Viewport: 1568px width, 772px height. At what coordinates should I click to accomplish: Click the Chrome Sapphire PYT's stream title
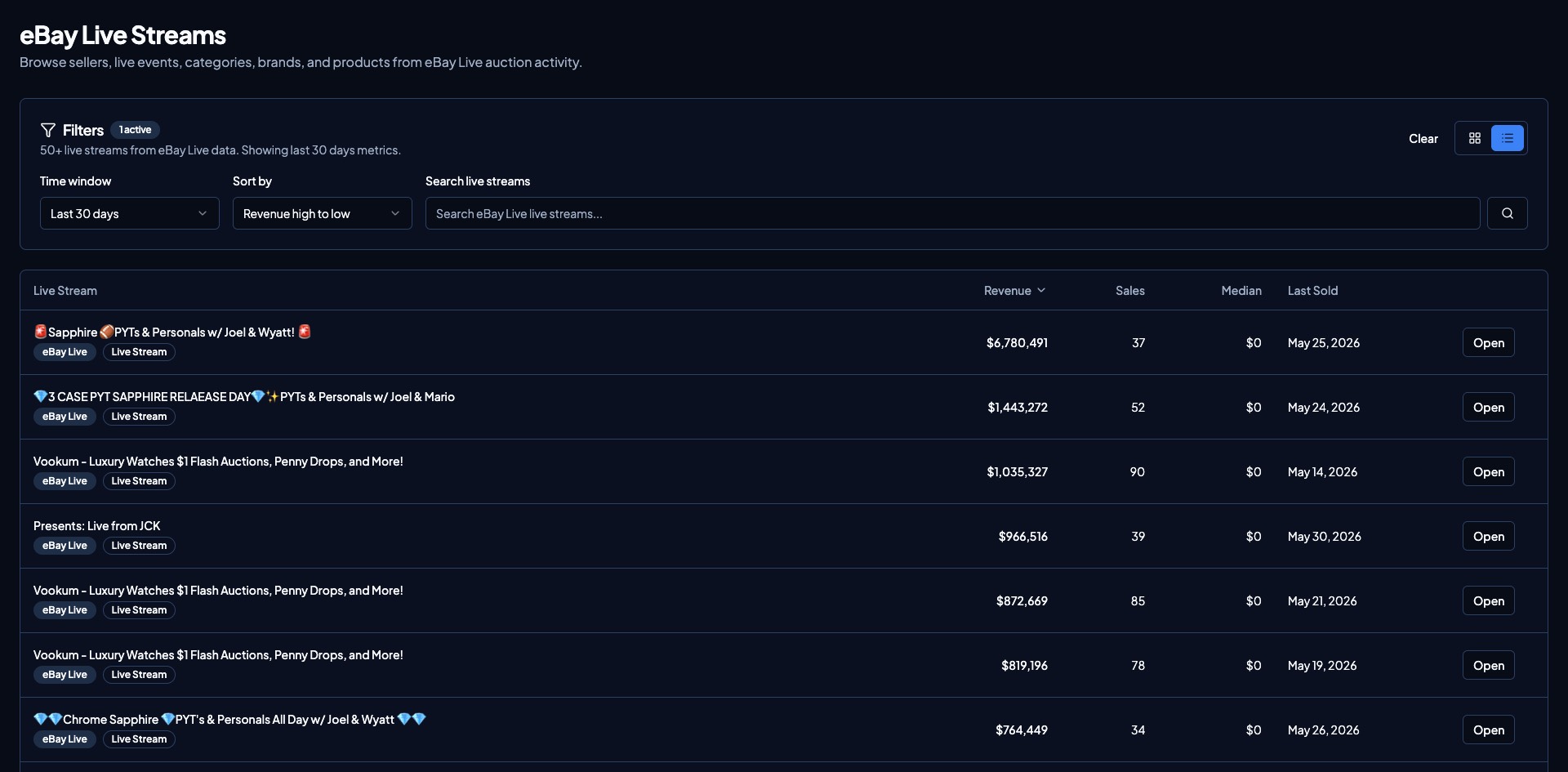tap(230, 720)
